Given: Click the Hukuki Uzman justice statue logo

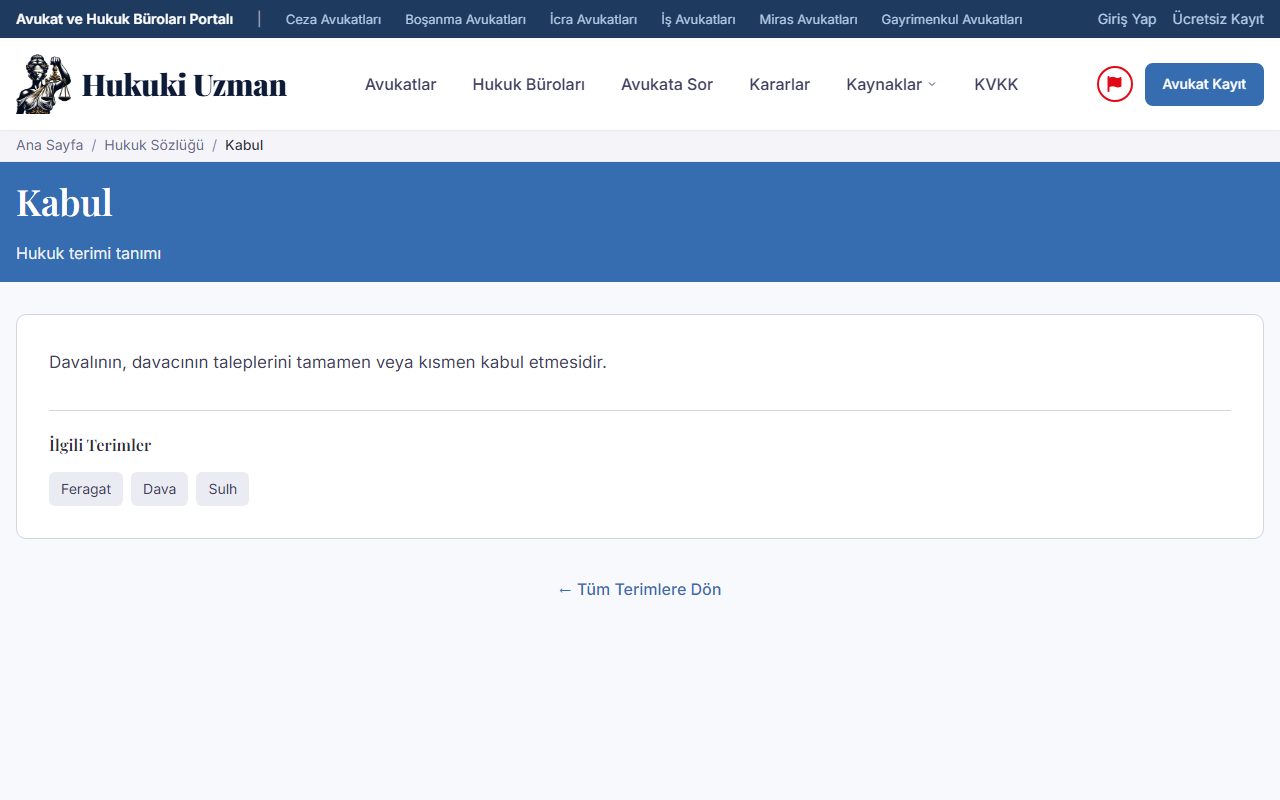Looking at the screenshot, I should pyautogui.click(x=44, y=84).
